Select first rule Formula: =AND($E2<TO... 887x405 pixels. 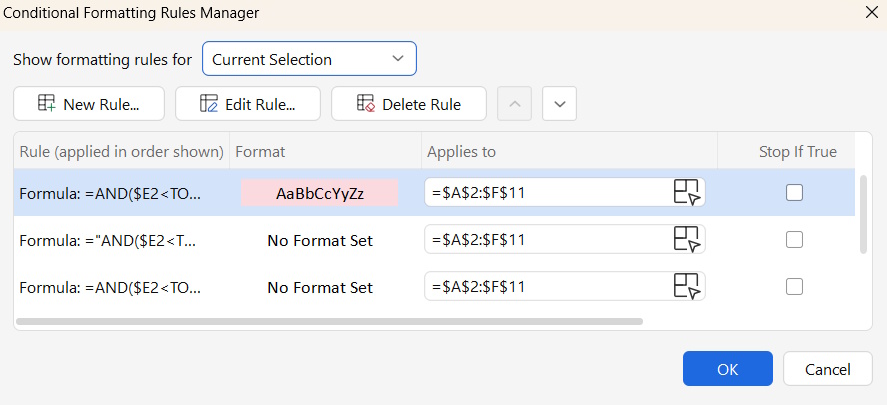coord(110,193)
